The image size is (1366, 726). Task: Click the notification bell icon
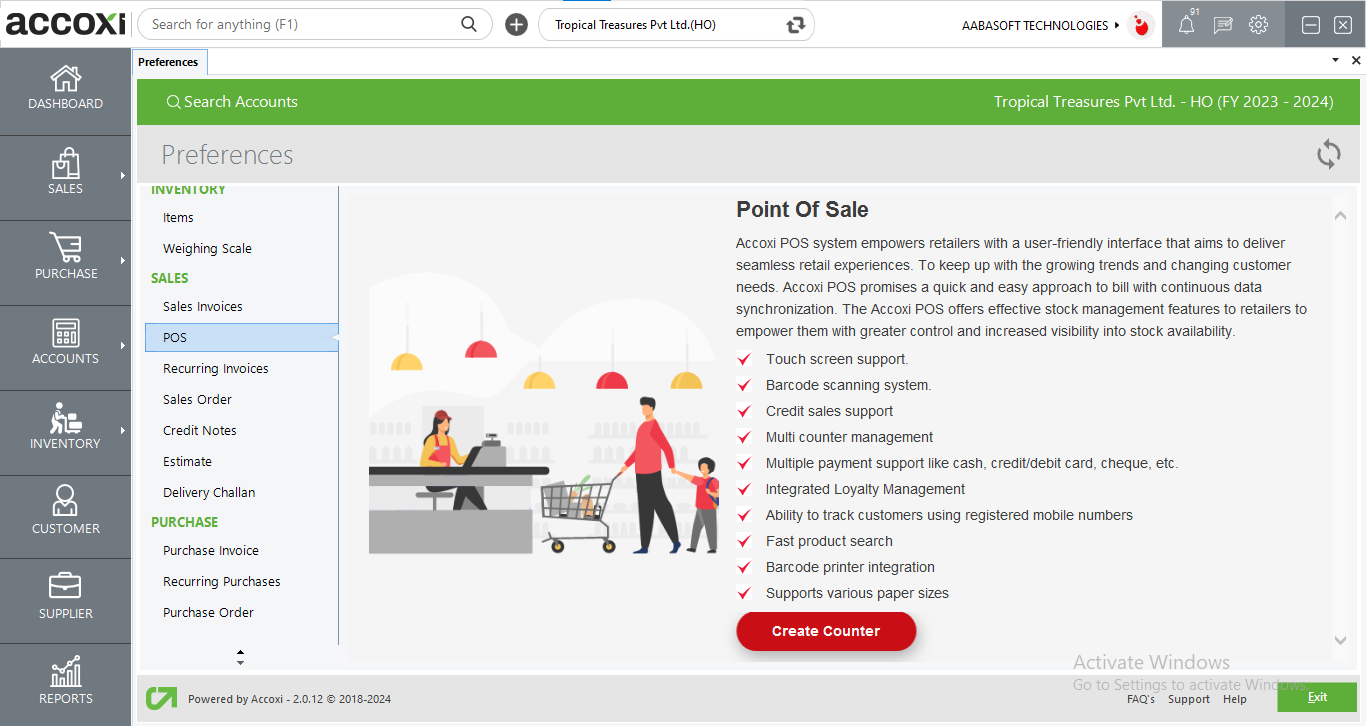point(1186,25)
